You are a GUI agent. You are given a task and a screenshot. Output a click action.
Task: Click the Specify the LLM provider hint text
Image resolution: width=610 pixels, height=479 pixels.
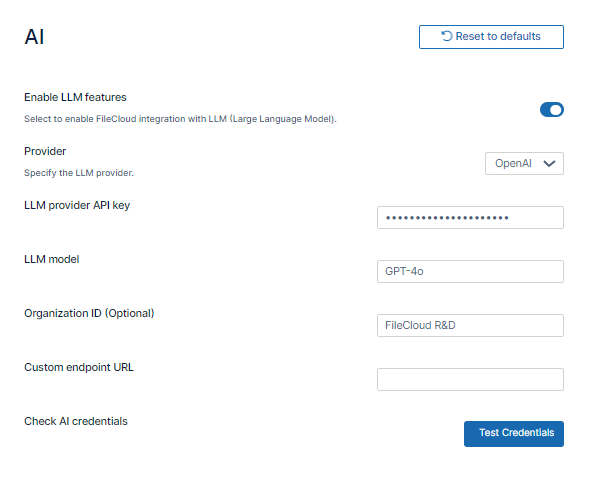[79, 173]
